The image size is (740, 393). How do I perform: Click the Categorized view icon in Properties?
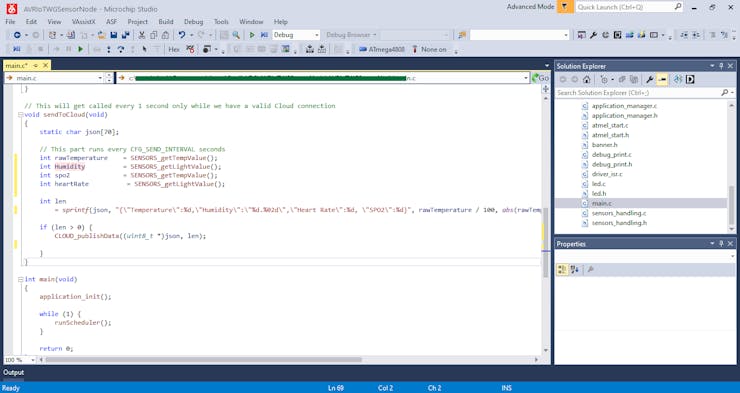(562, 269)
